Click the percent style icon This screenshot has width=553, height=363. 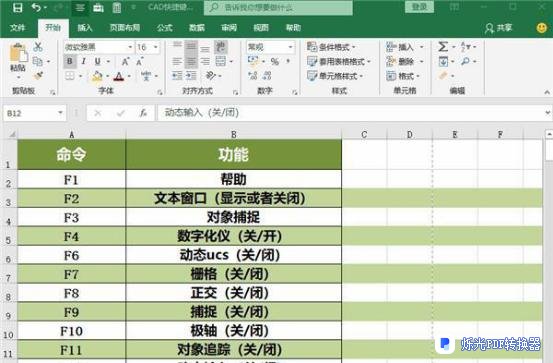pyautogui.click(x=275, y=62)
